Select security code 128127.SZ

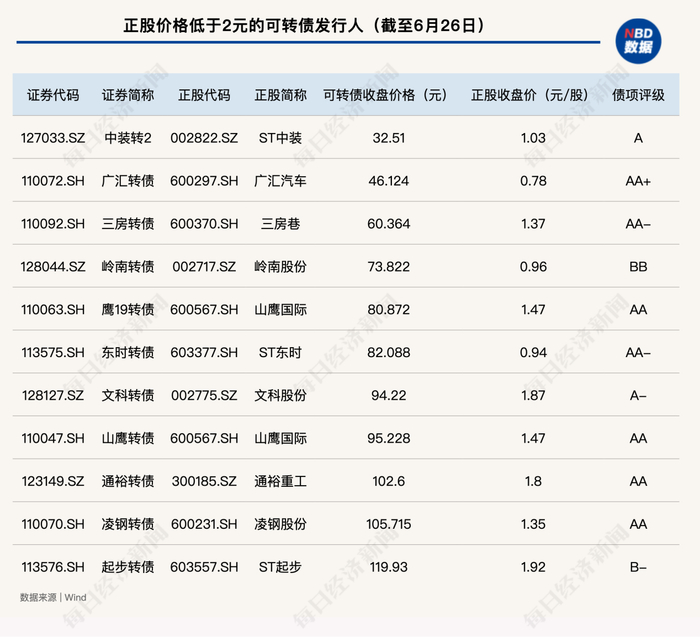(53, 395)
